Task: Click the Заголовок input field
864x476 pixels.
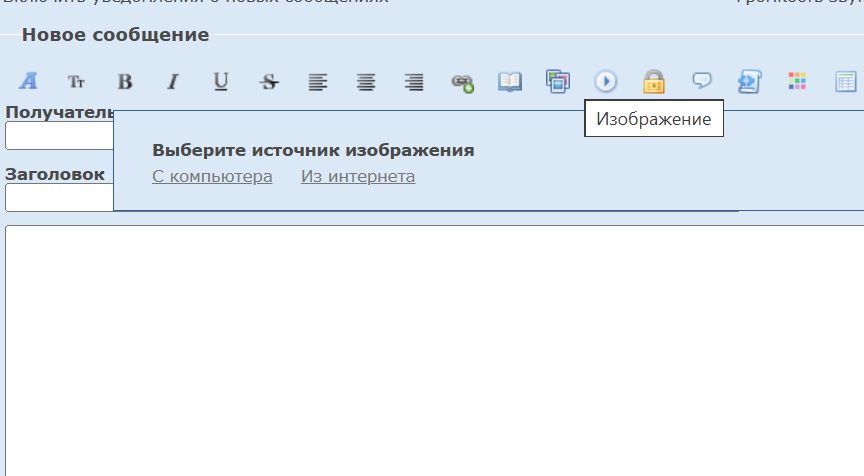Action: pyautogui.click(x=60, y=198)
